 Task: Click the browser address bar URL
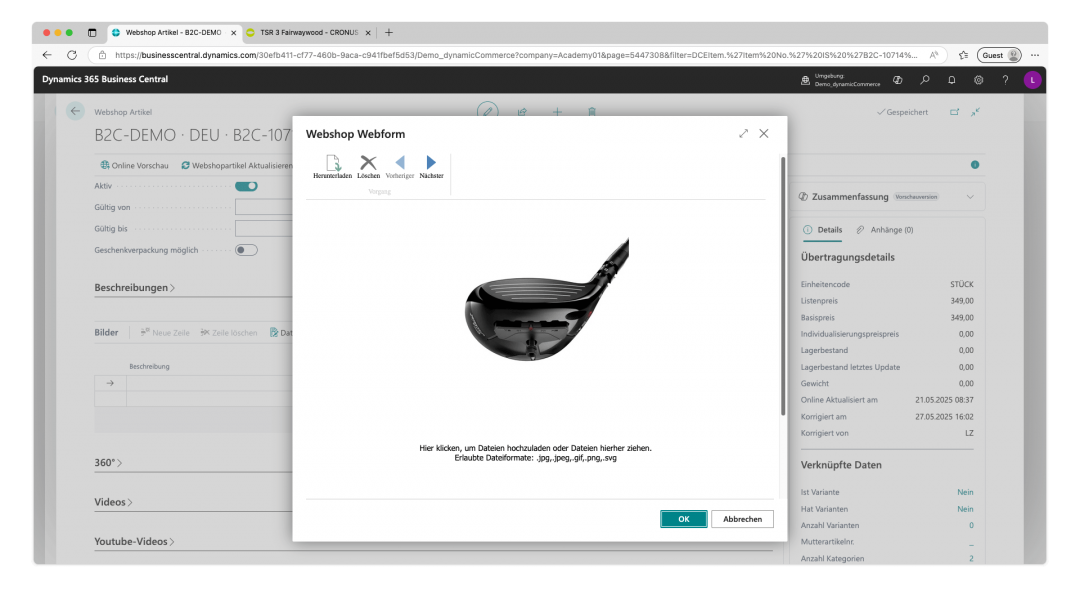click(516, 55)
